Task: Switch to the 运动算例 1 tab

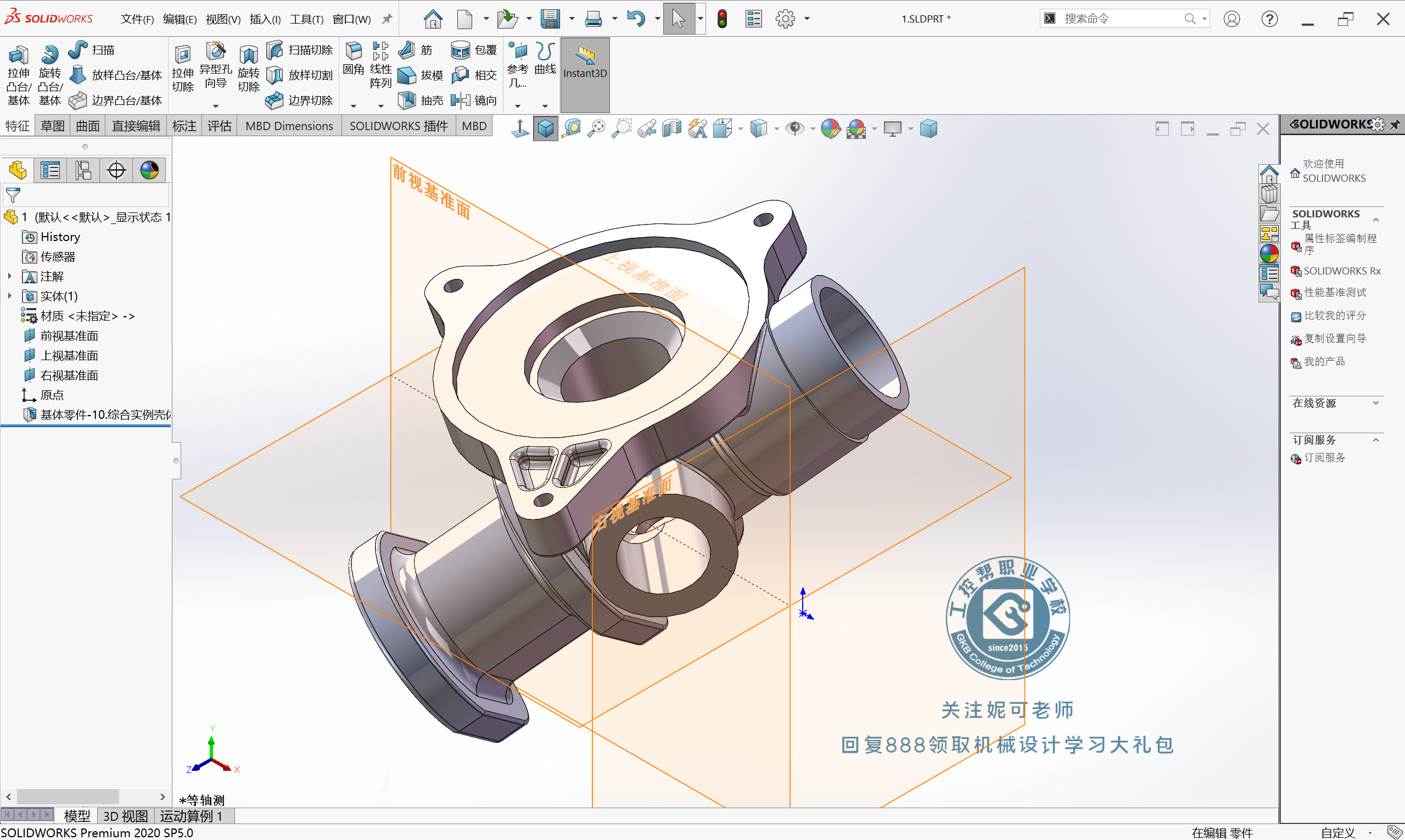Action: tap(191, 816)
